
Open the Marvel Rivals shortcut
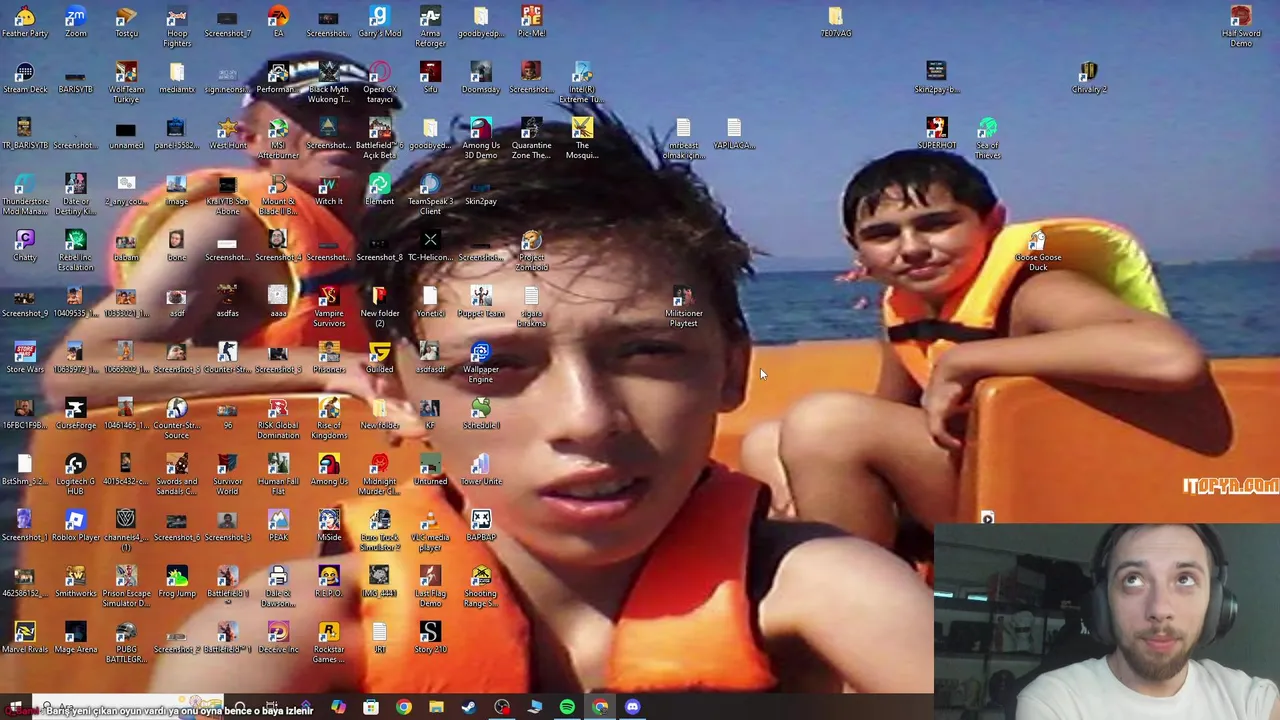[25, 638]
